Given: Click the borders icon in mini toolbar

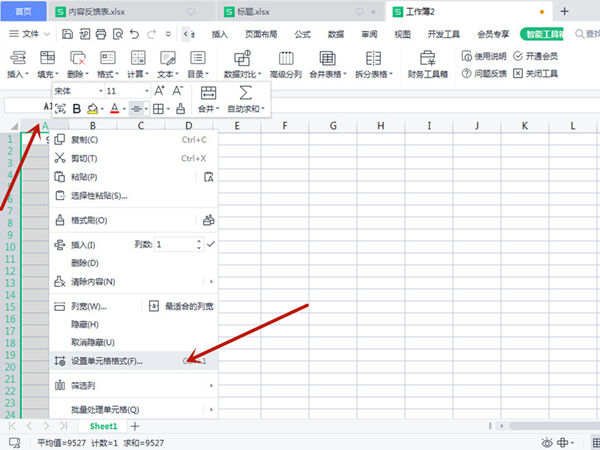Looking at the screenshot, I should [158, 109].
